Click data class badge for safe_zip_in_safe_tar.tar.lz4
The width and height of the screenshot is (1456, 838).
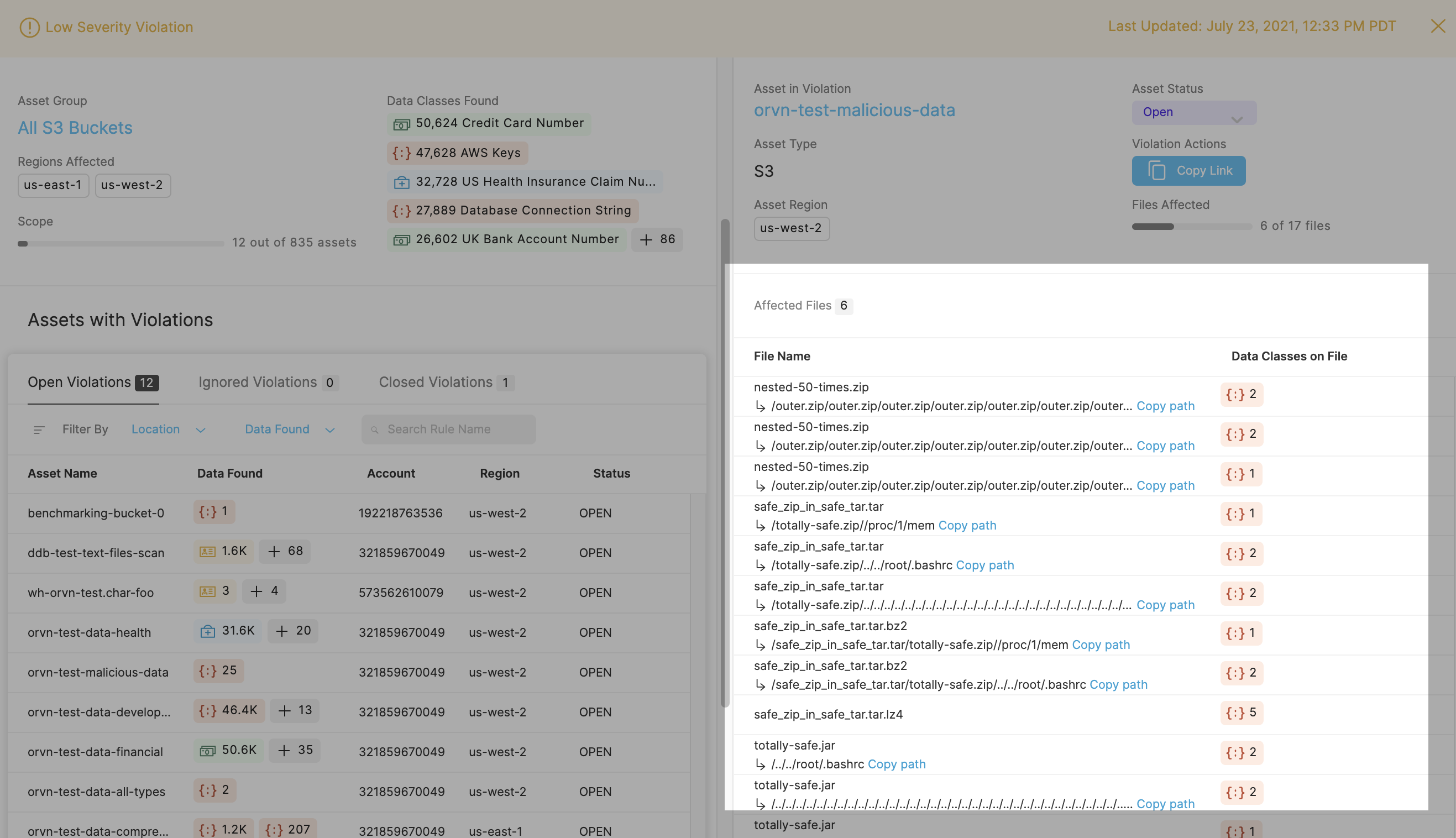tap(1242, 713)
